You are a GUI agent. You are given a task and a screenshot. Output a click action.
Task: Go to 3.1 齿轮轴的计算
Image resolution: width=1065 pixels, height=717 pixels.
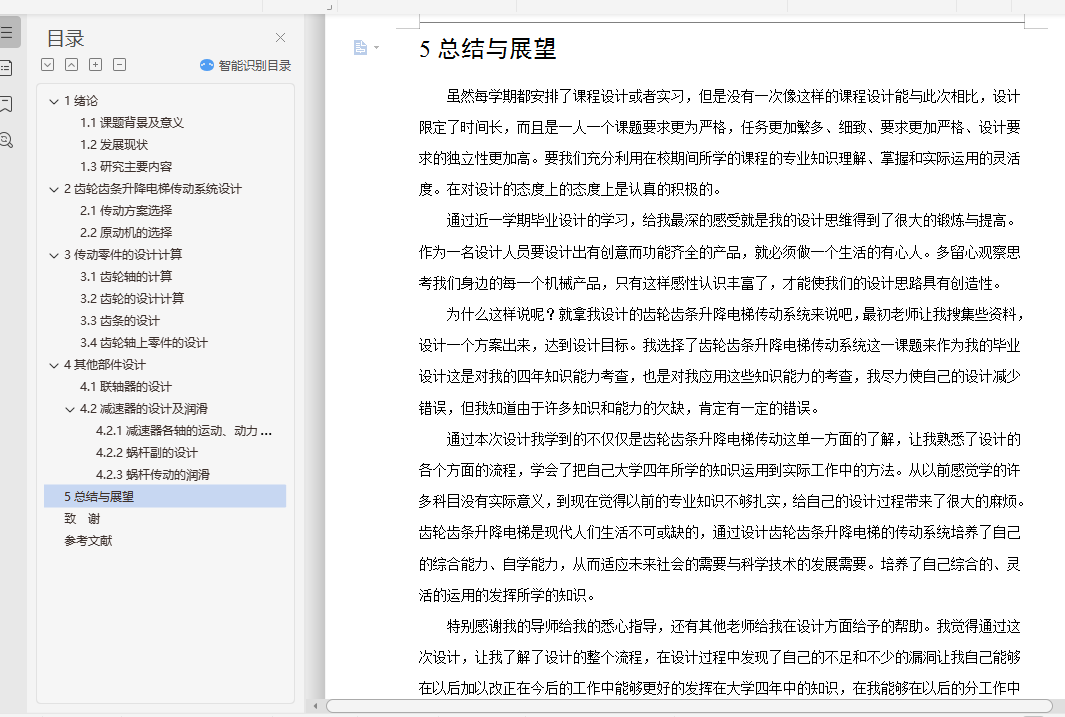[126, 276]
